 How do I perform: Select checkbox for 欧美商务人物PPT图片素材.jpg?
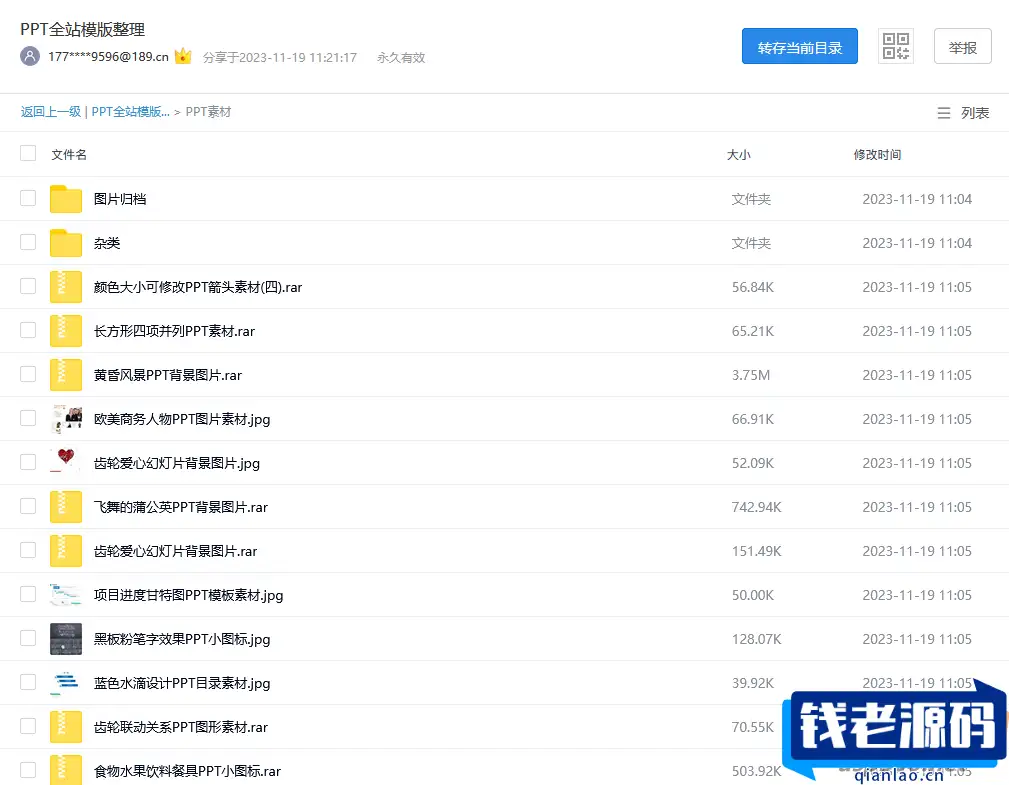[28, 418]
